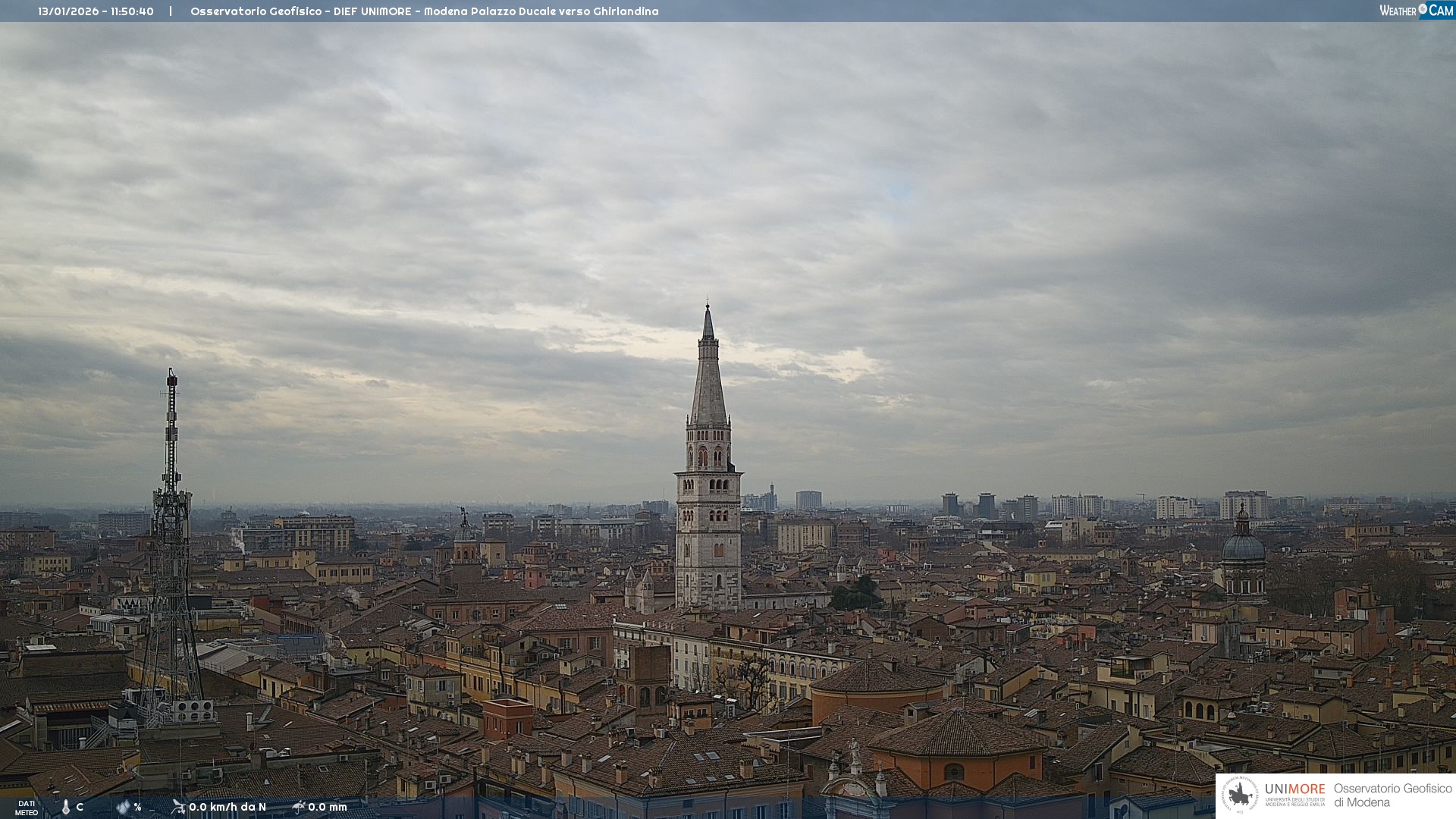Click the camera lens in WeatherCam logo
The image size is (1456, 819).
(1423, 9)
